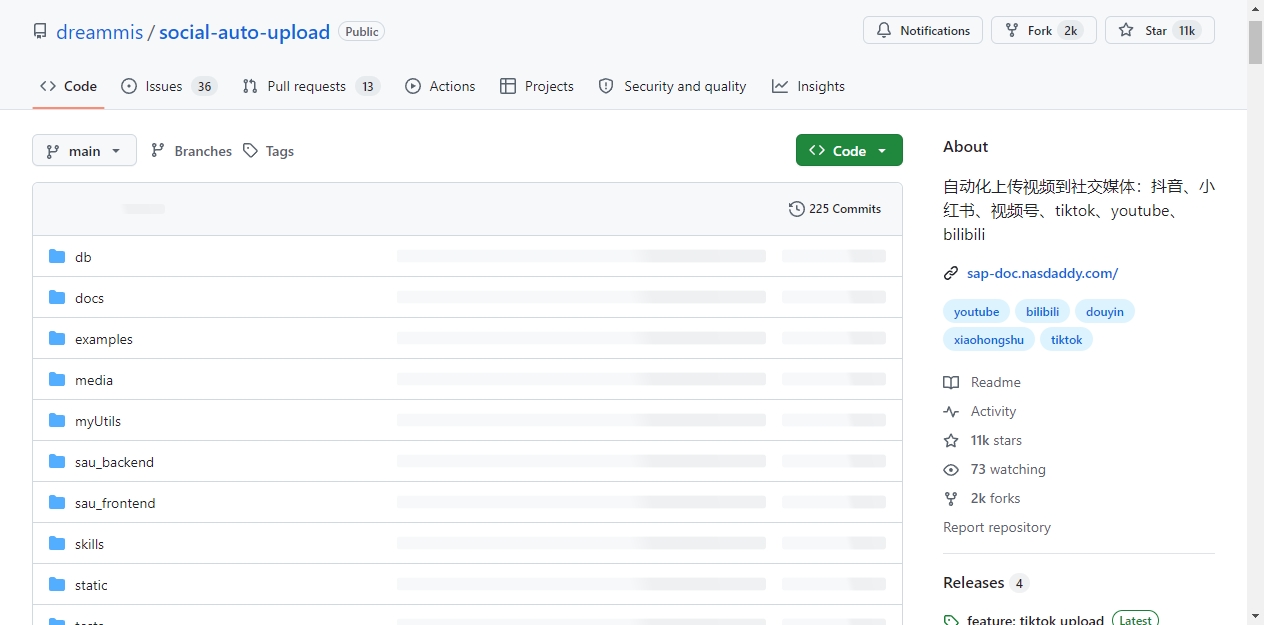
Task: Click the examples folder icon
Action: 57,339
